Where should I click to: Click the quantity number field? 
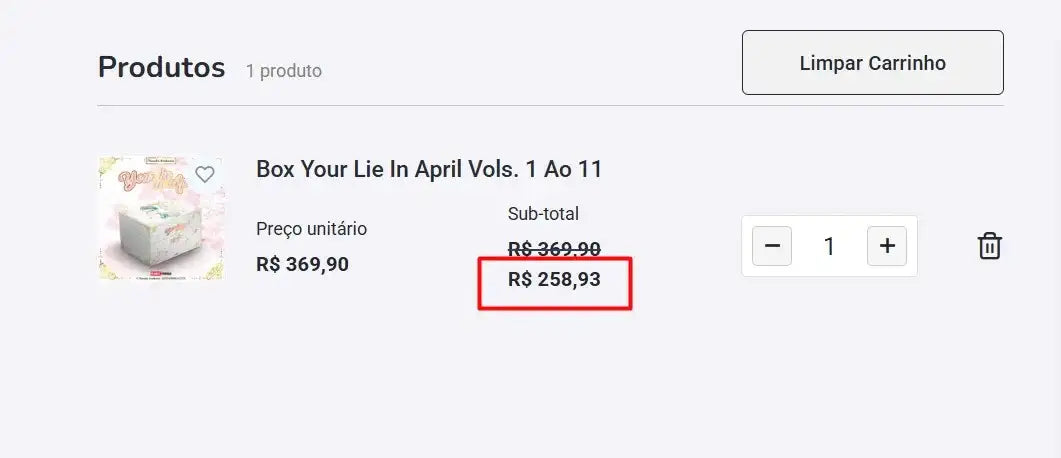pos(829,246)
